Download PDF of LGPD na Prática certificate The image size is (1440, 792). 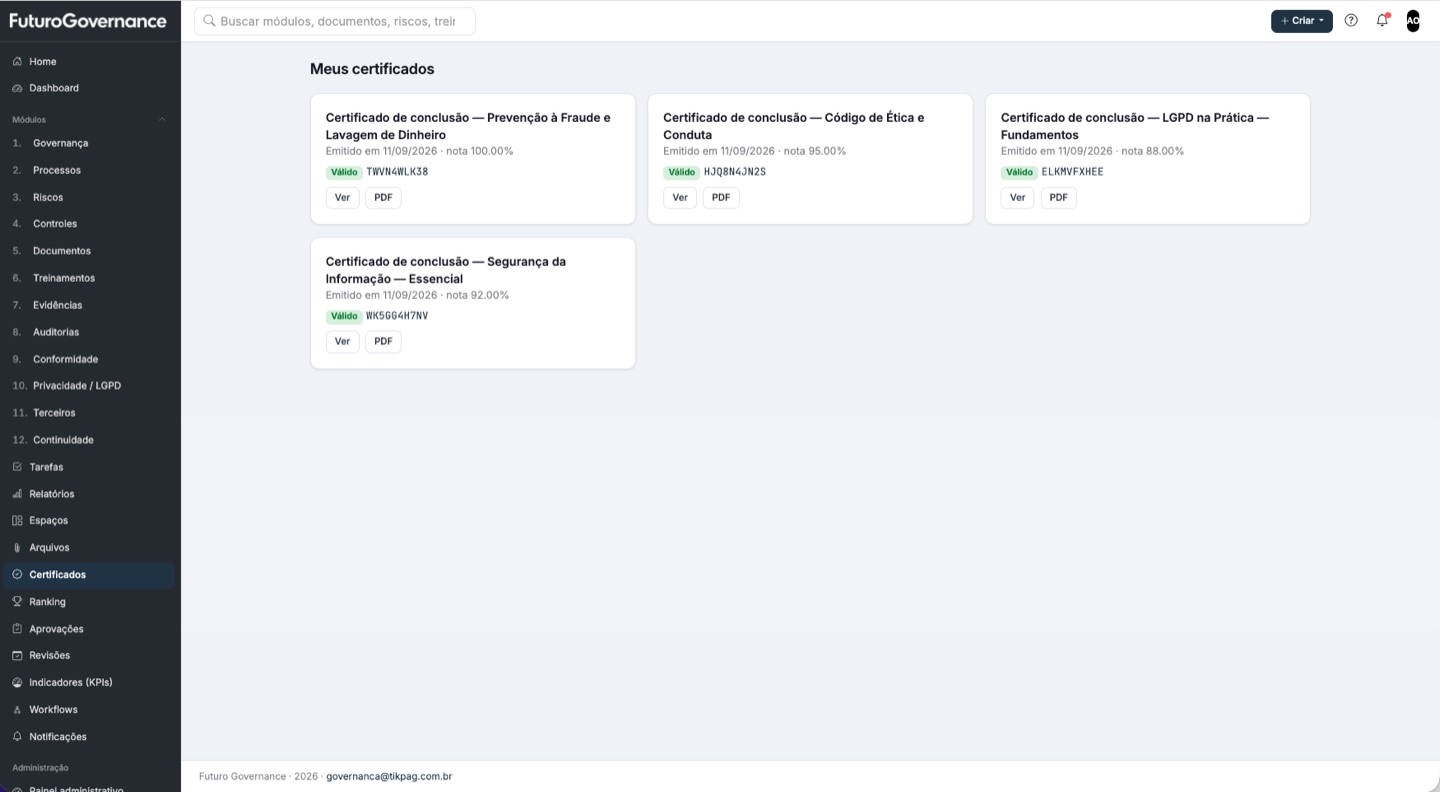click(1058, 198)
